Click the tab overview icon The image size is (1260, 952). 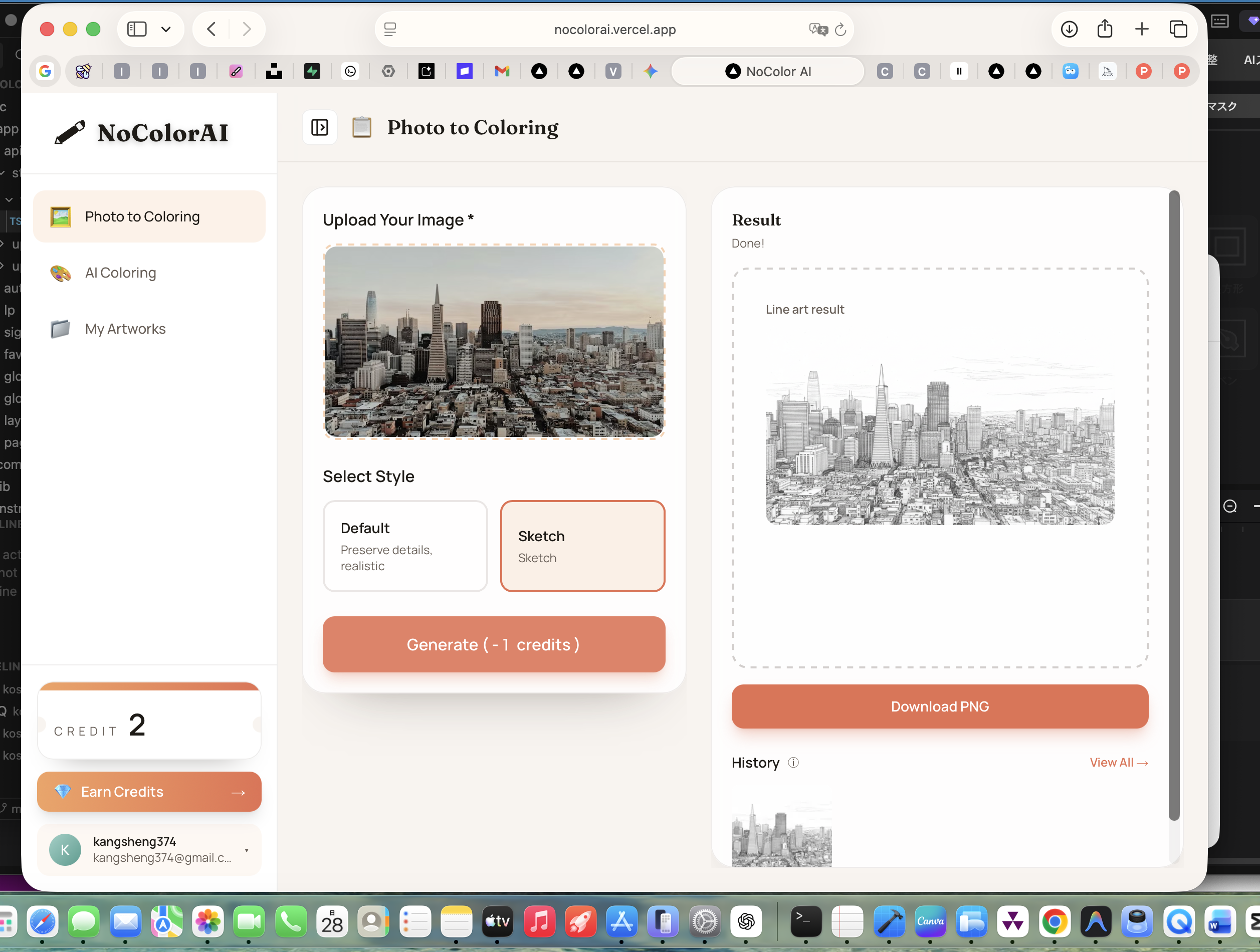tap(1178, 29)
